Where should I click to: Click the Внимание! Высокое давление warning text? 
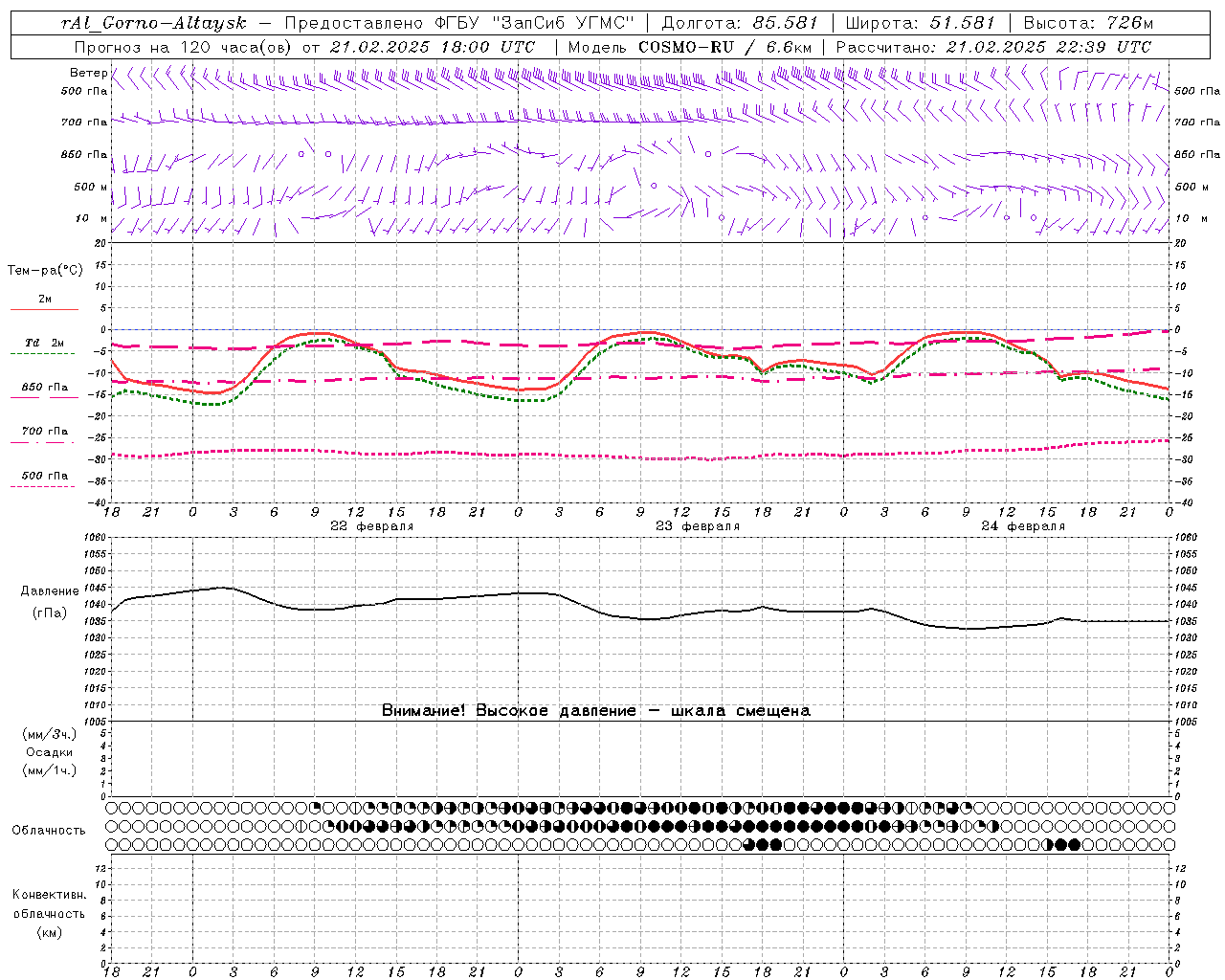pos(595,711)
